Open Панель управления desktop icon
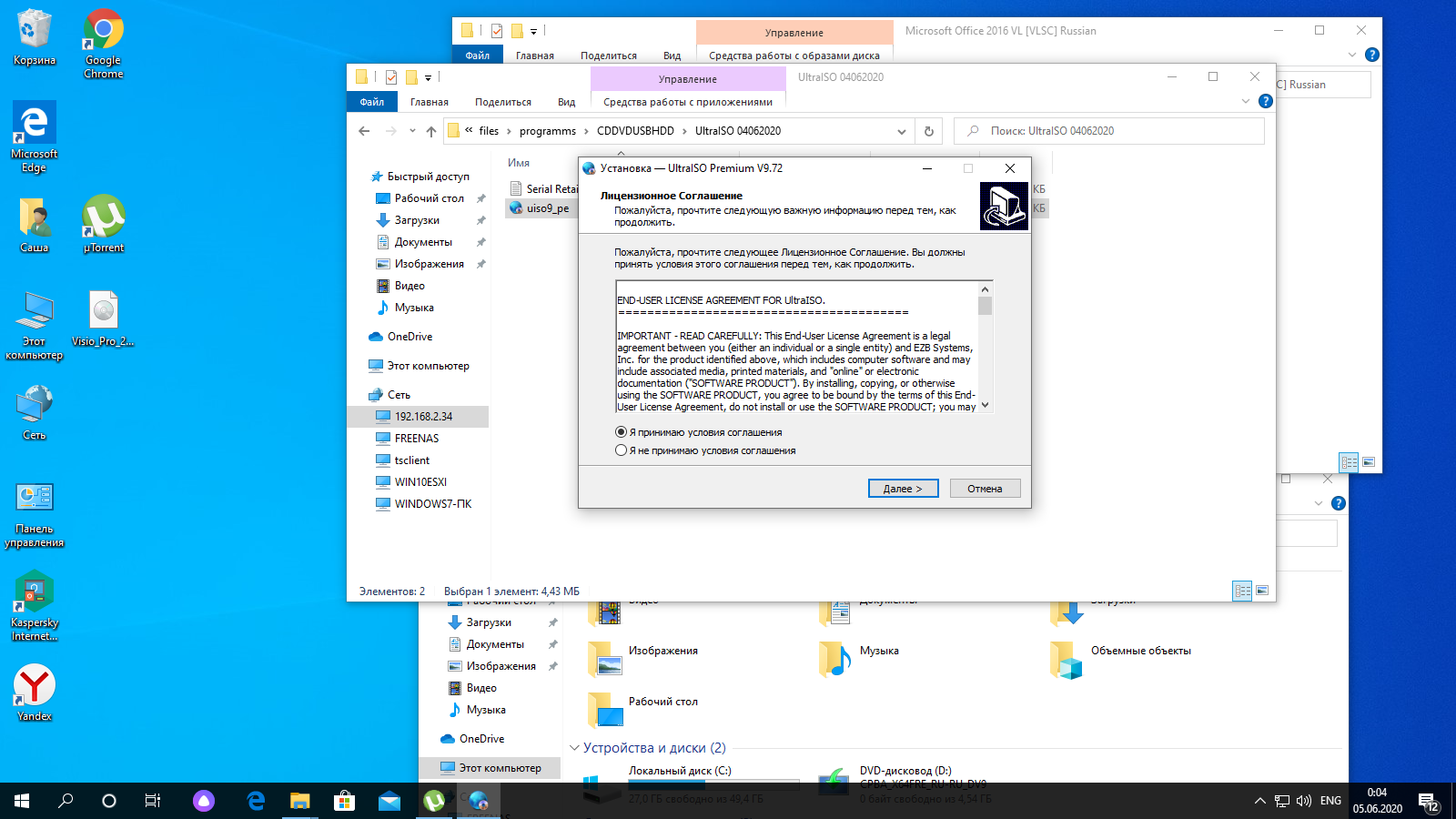 35,515
